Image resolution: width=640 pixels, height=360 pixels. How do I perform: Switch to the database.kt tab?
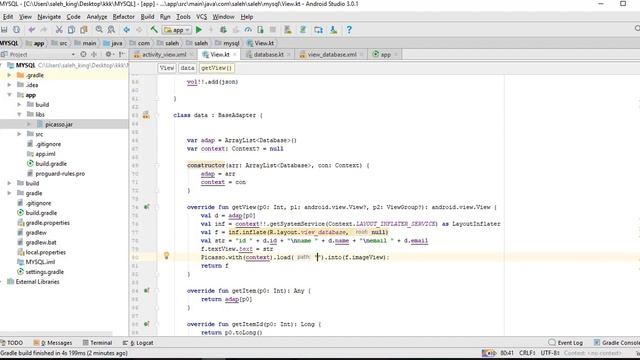268,54
